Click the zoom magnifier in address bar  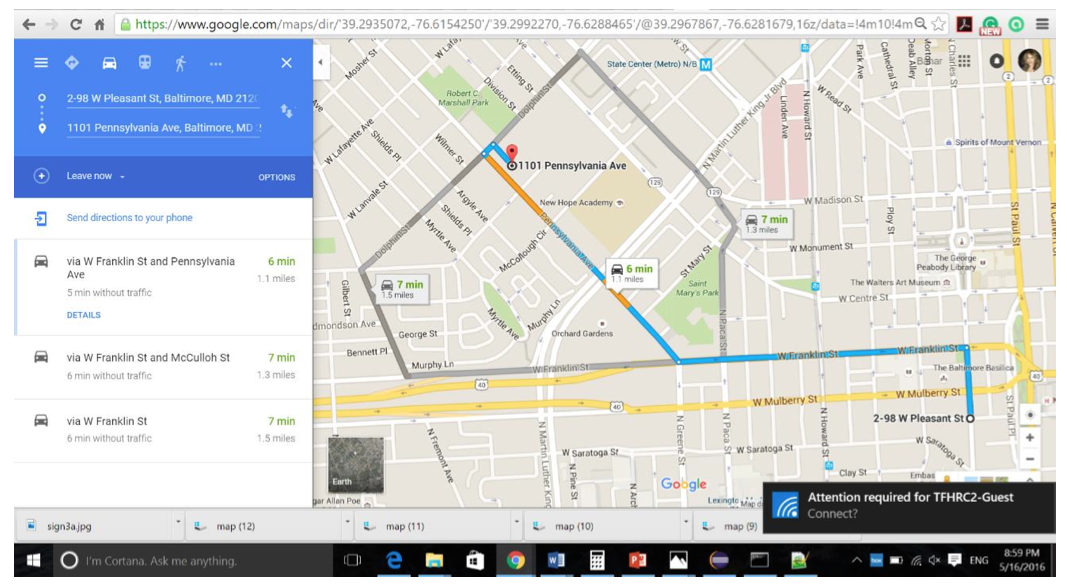pos(921,24)
